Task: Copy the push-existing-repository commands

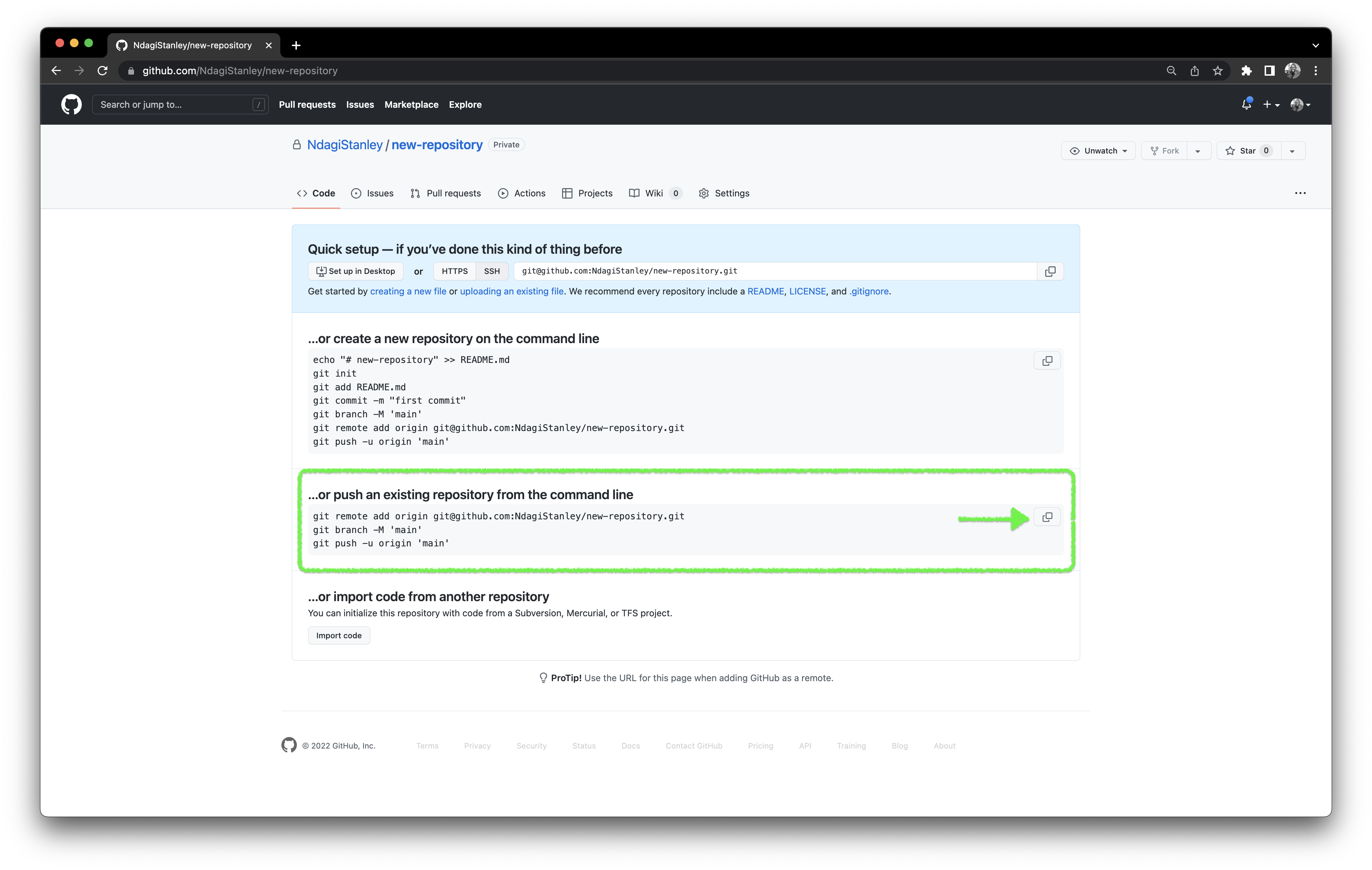Action: point(1047,516)
